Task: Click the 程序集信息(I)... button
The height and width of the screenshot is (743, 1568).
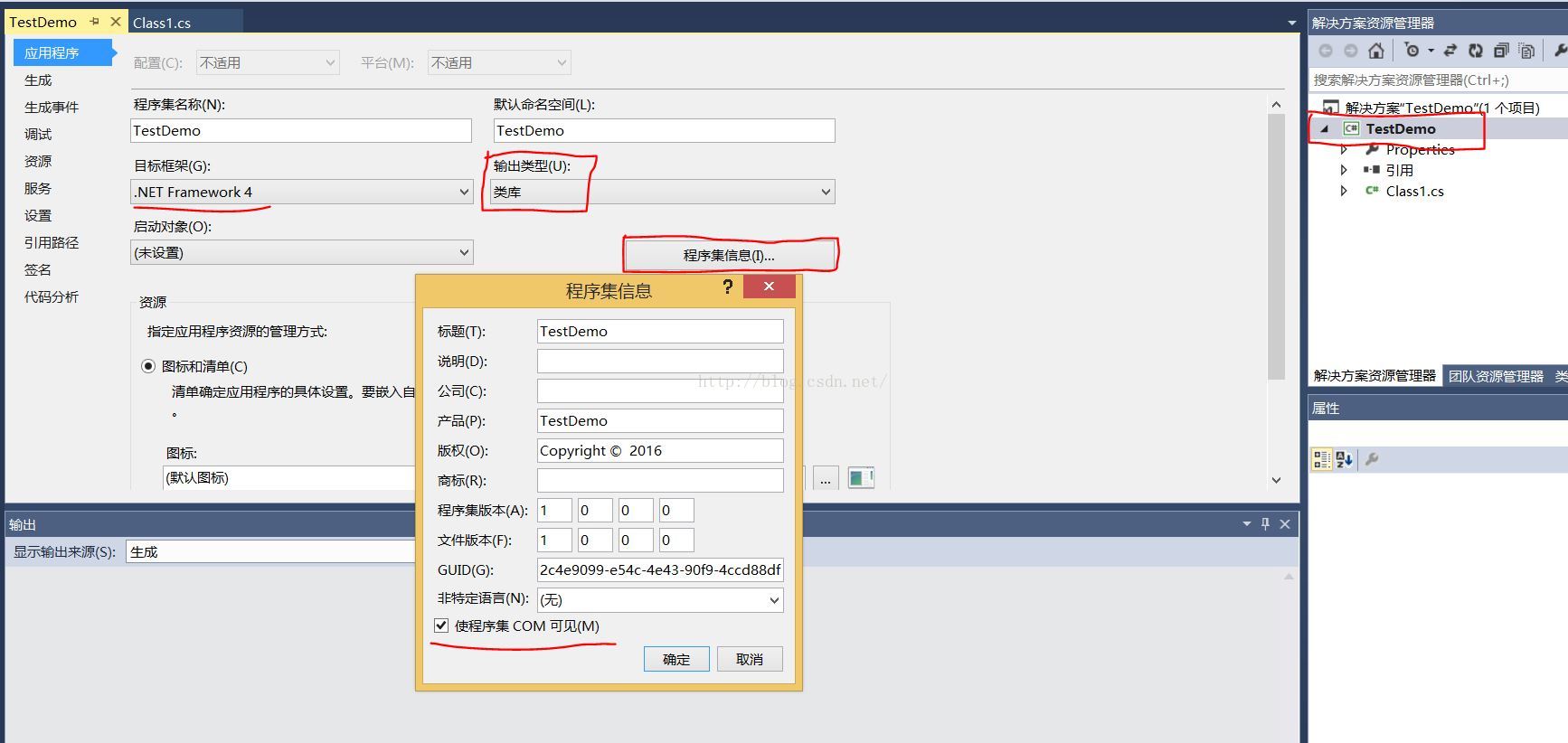Action: 729,256
